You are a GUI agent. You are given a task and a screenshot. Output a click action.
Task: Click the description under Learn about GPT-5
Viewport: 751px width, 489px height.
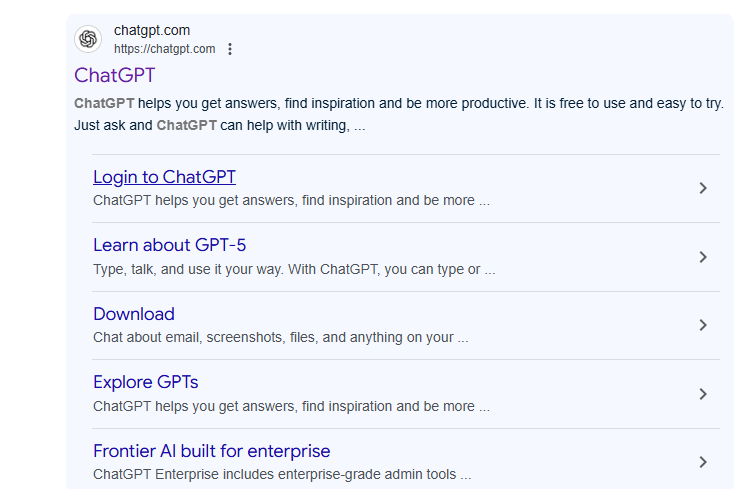point(294,269)
